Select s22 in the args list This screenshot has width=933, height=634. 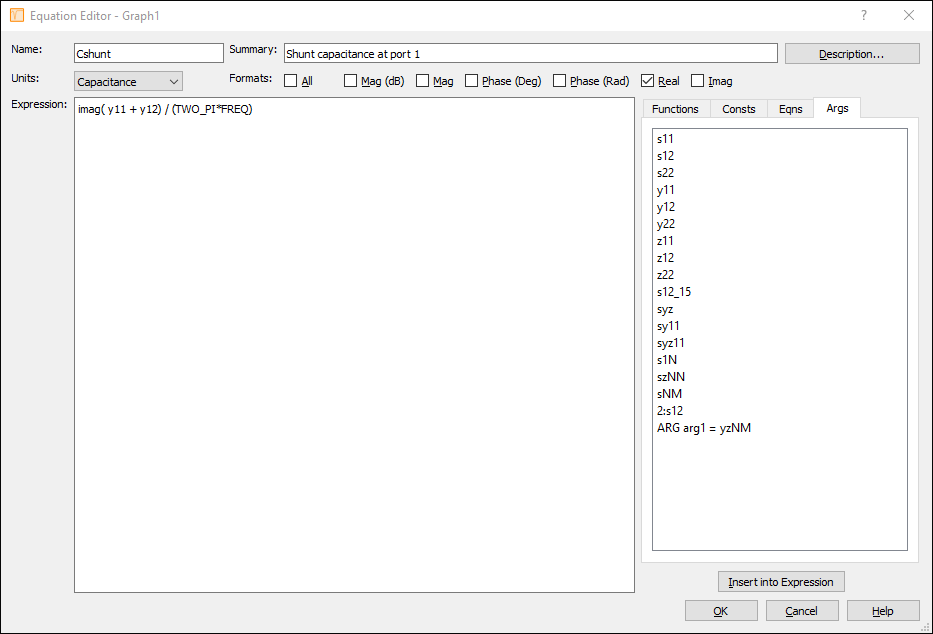point(665,172)
